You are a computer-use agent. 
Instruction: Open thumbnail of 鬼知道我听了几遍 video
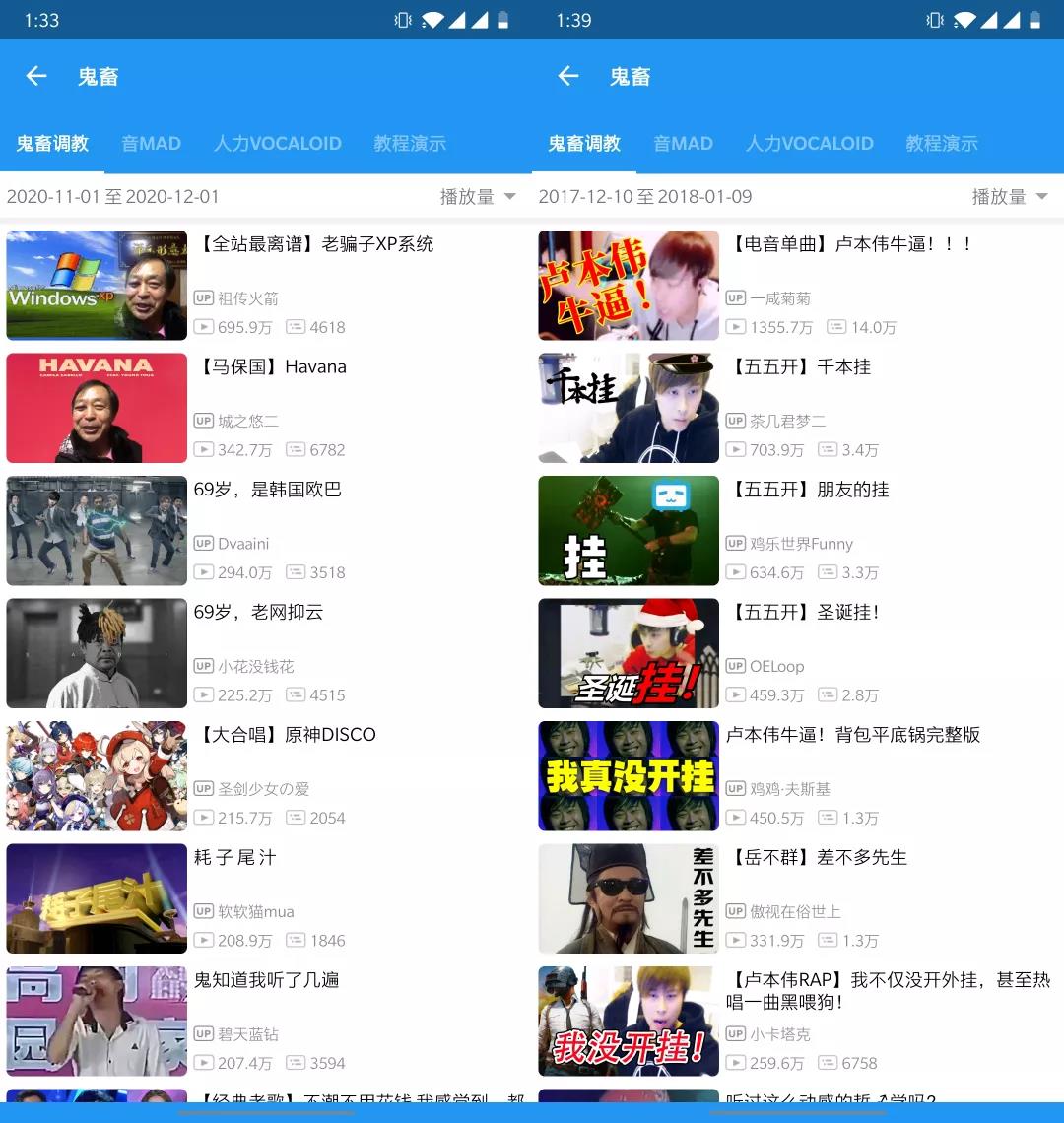pos(97,1021)
